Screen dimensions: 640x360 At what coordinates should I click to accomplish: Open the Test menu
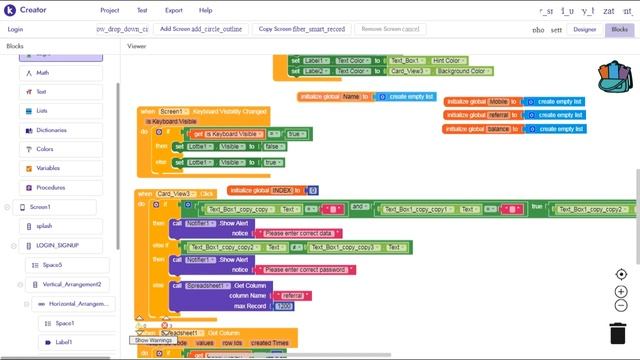click(x=142, y=11)
